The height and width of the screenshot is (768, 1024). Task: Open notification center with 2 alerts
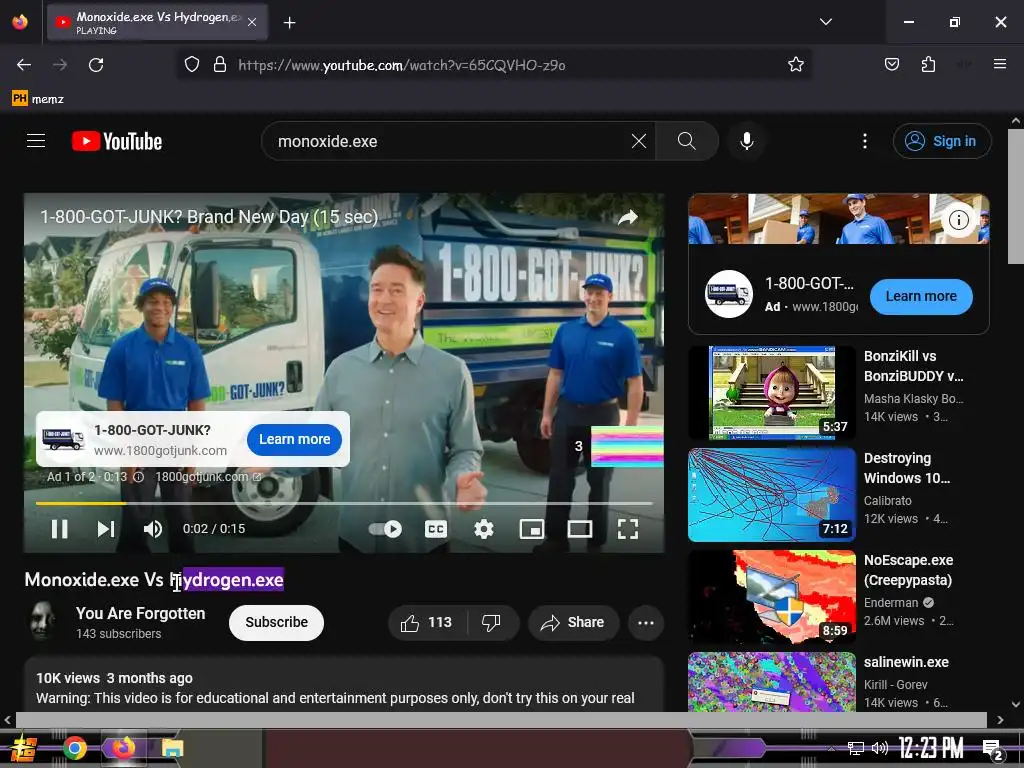point(992,750)
